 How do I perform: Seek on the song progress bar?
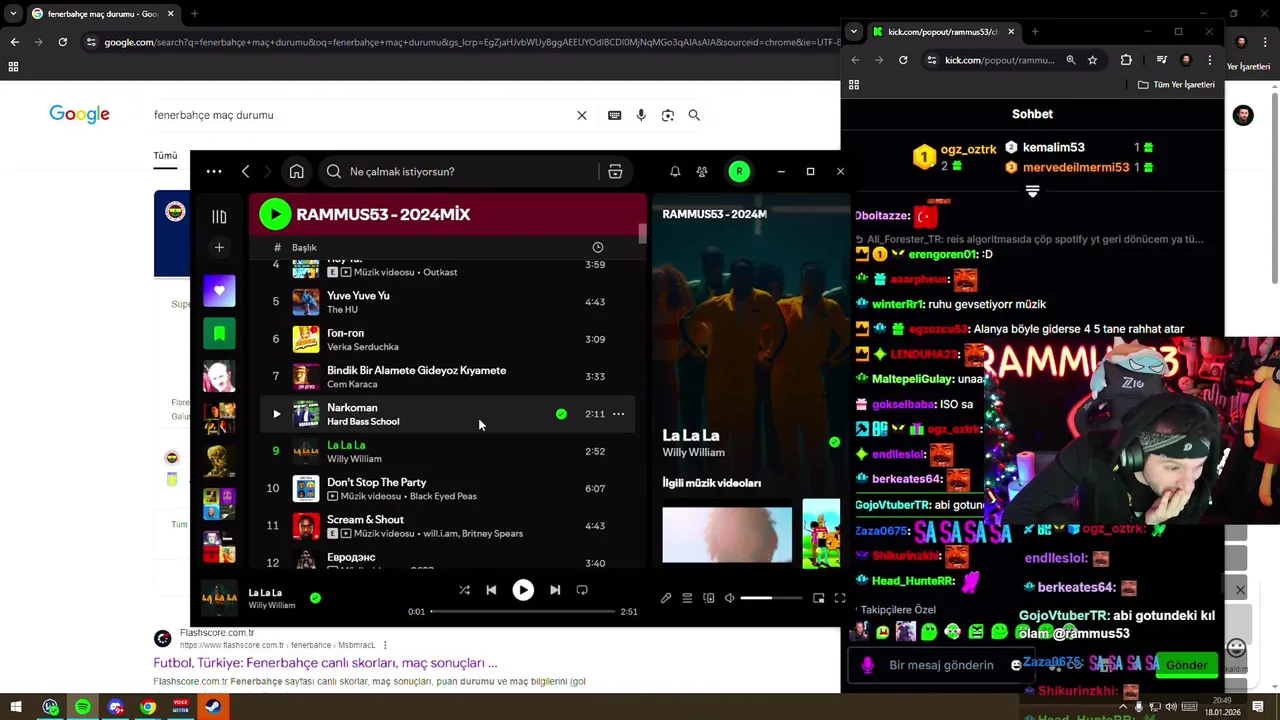pos(522,611)
